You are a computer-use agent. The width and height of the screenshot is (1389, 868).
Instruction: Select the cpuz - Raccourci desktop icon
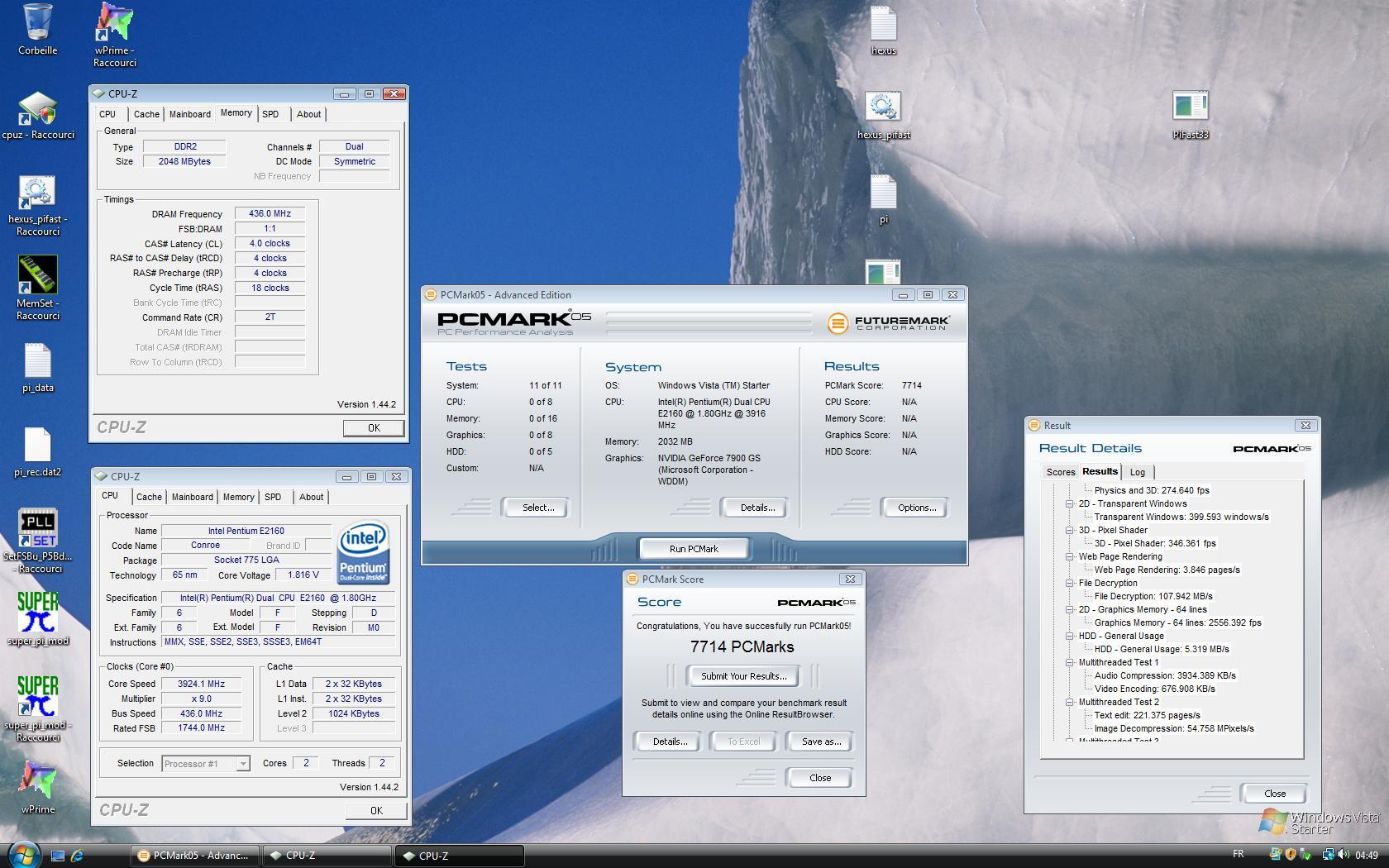[x=37, y=109]
